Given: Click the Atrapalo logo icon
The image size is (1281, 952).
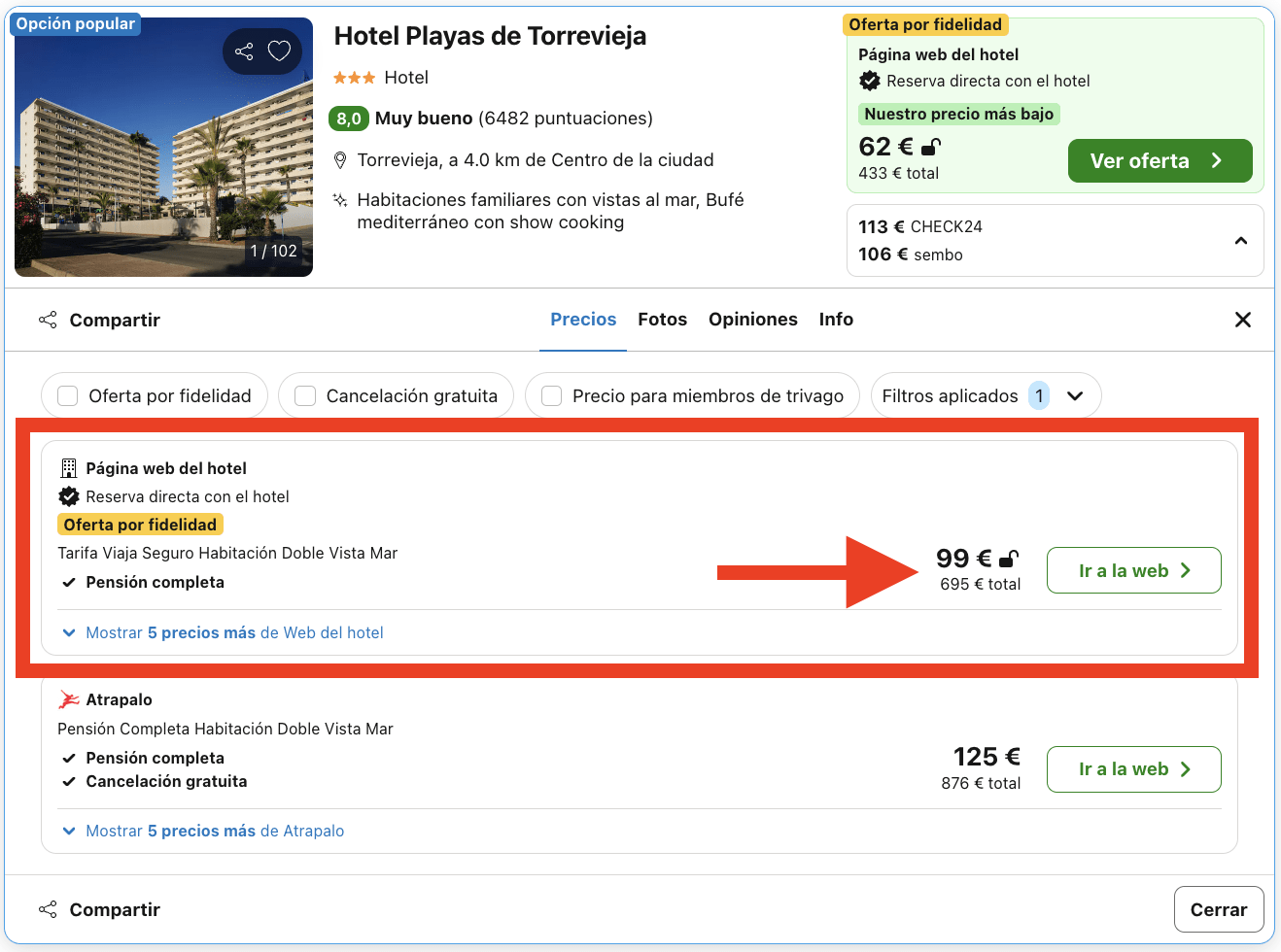Looking at the screenshot, I should click(69, 699).
